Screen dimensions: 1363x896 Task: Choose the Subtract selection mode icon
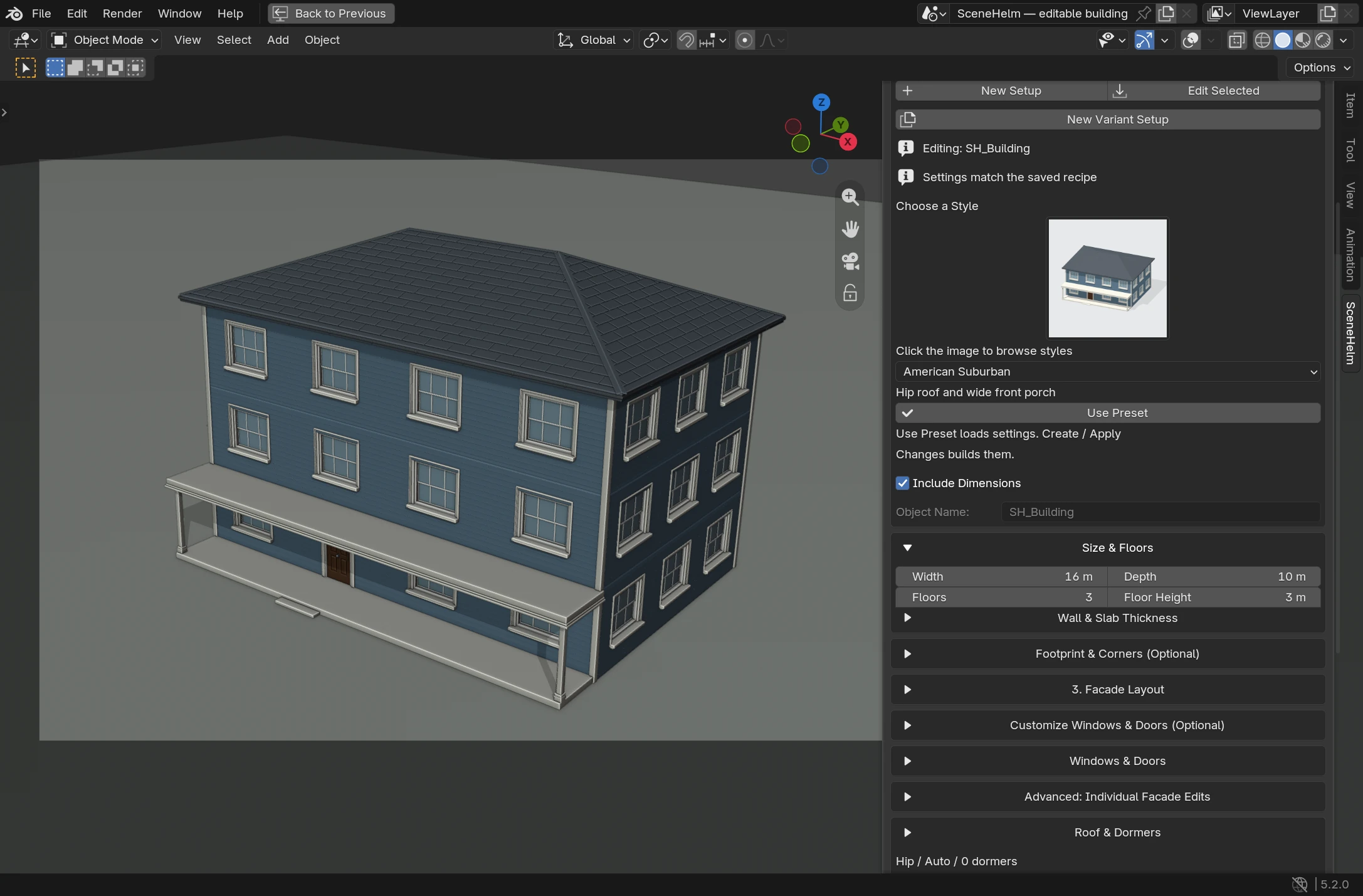[95, 68]
